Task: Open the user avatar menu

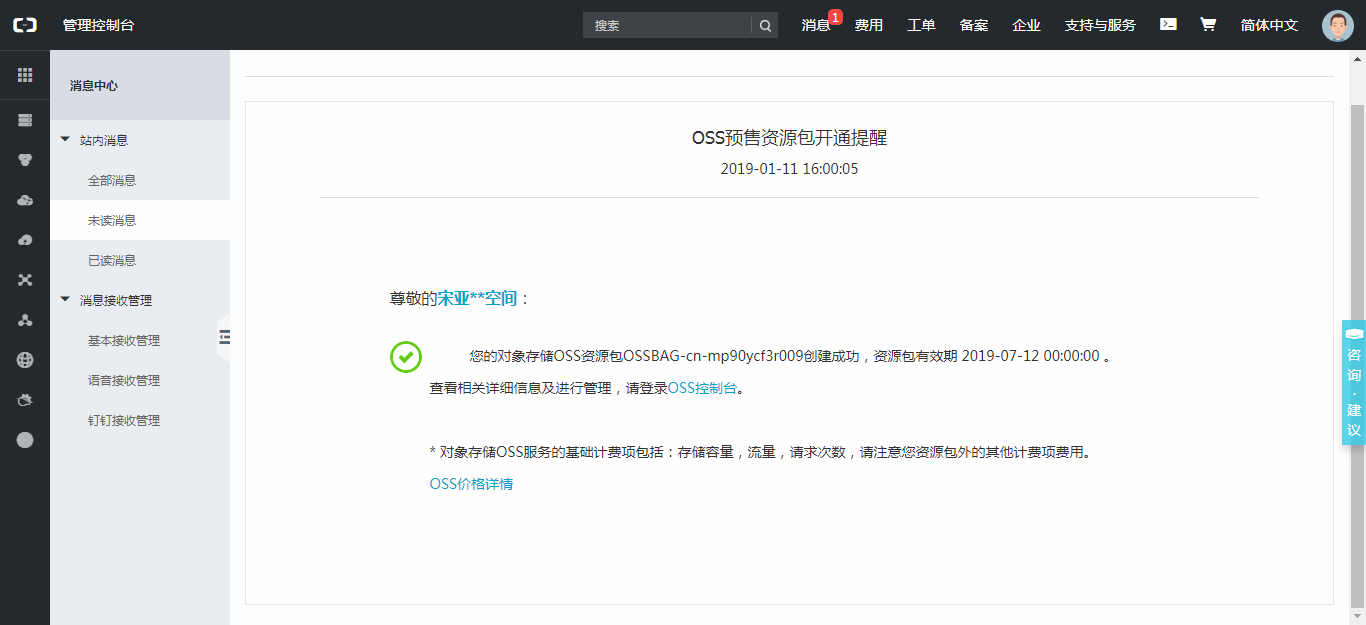Action: tap(1337, 25)
